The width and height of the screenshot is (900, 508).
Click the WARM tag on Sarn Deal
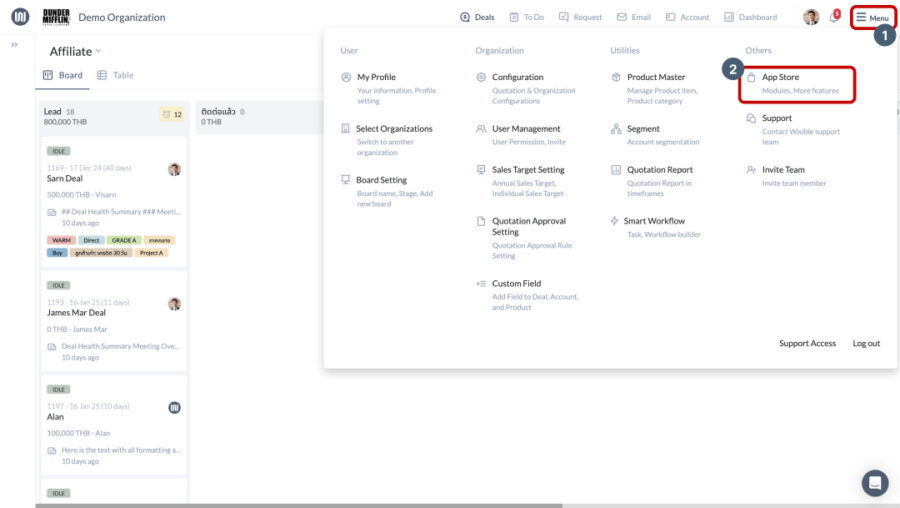[x=60, y=241]
